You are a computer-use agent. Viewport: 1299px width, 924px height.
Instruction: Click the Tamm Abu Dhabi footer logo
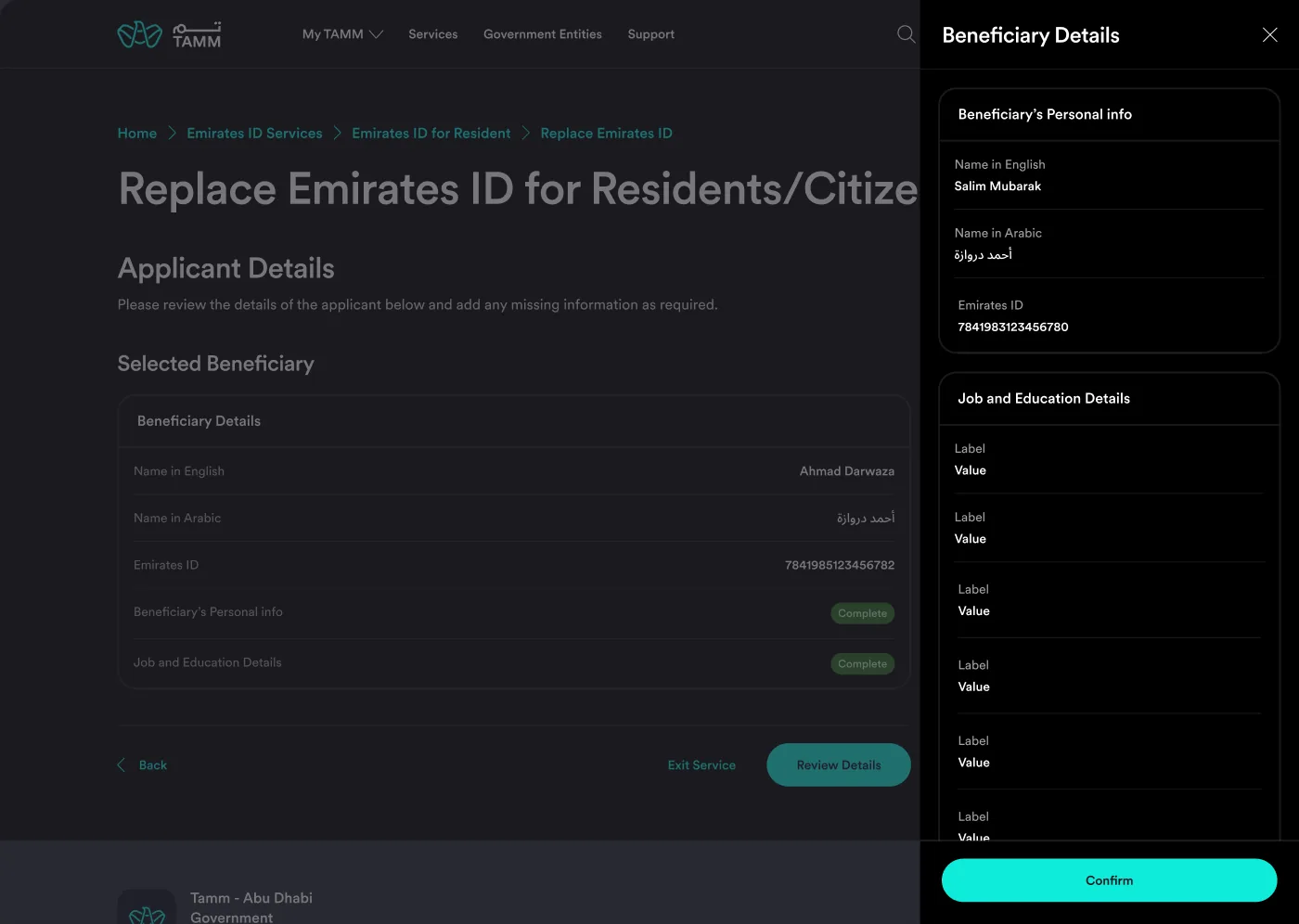click(147, 907)
